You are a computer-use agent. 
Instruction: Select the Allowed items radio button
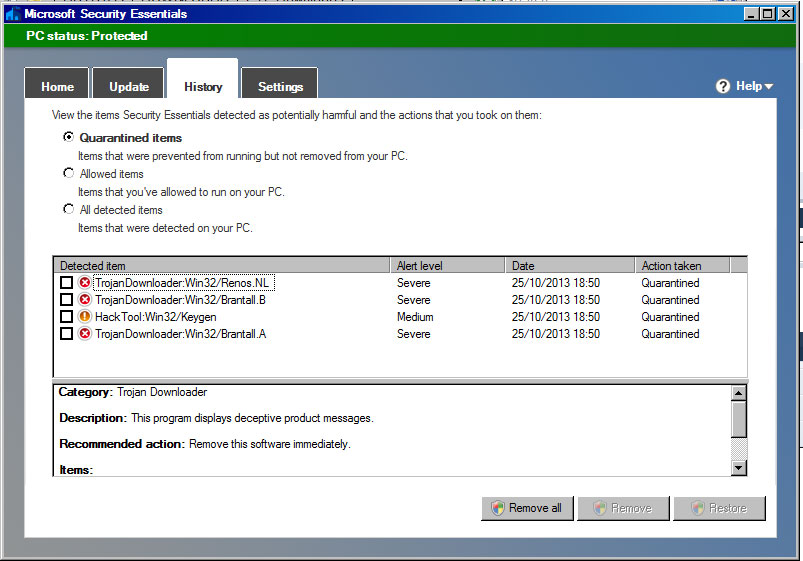click(x=69, y=173)
